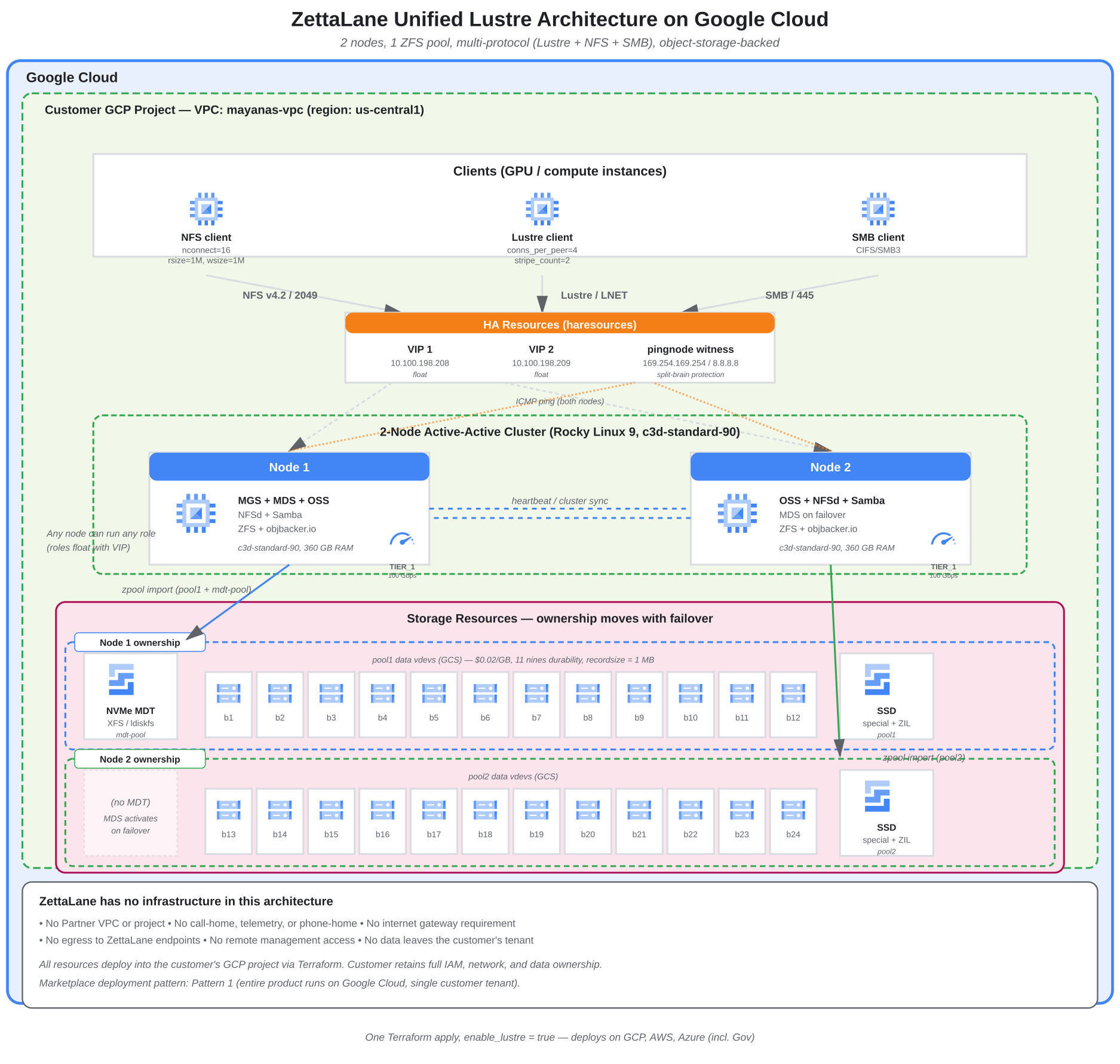
Task: Click the Lustre client compute icon
Action: coord(542,208)
